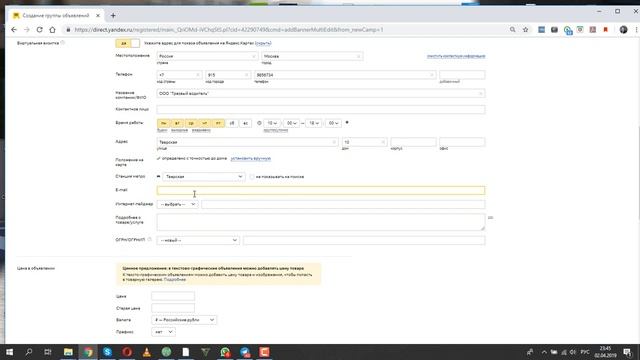
Task: Go to browser home page
Action: 52,30
